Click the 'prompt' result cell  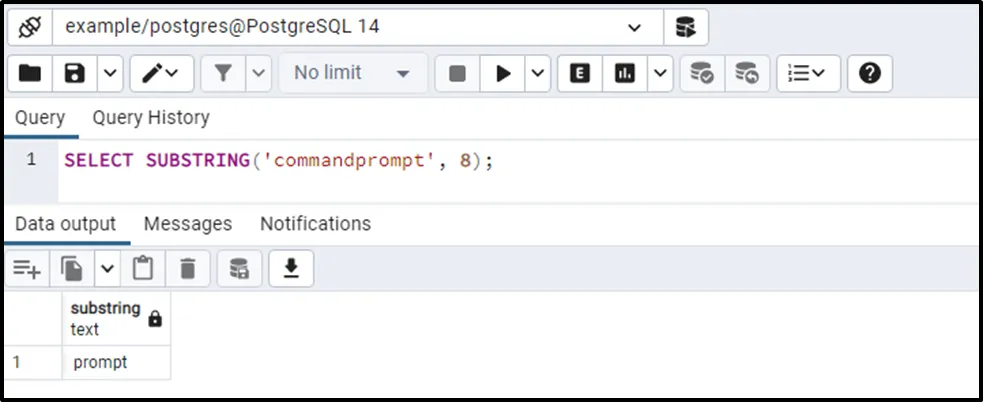(x=115, y=362)
